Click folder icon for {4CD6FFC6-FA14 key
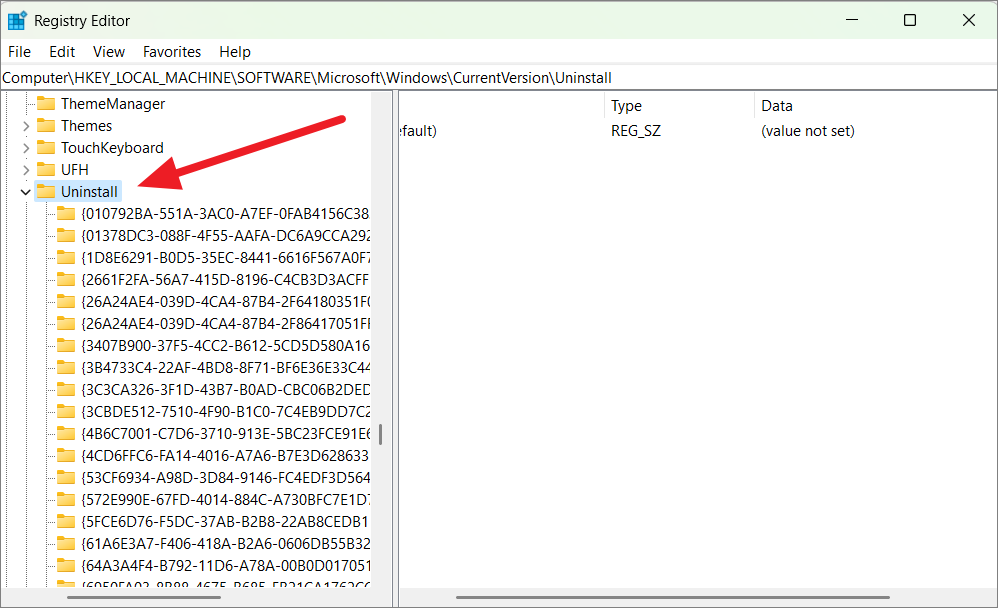998x608 pixels. [x=66, y=455]
